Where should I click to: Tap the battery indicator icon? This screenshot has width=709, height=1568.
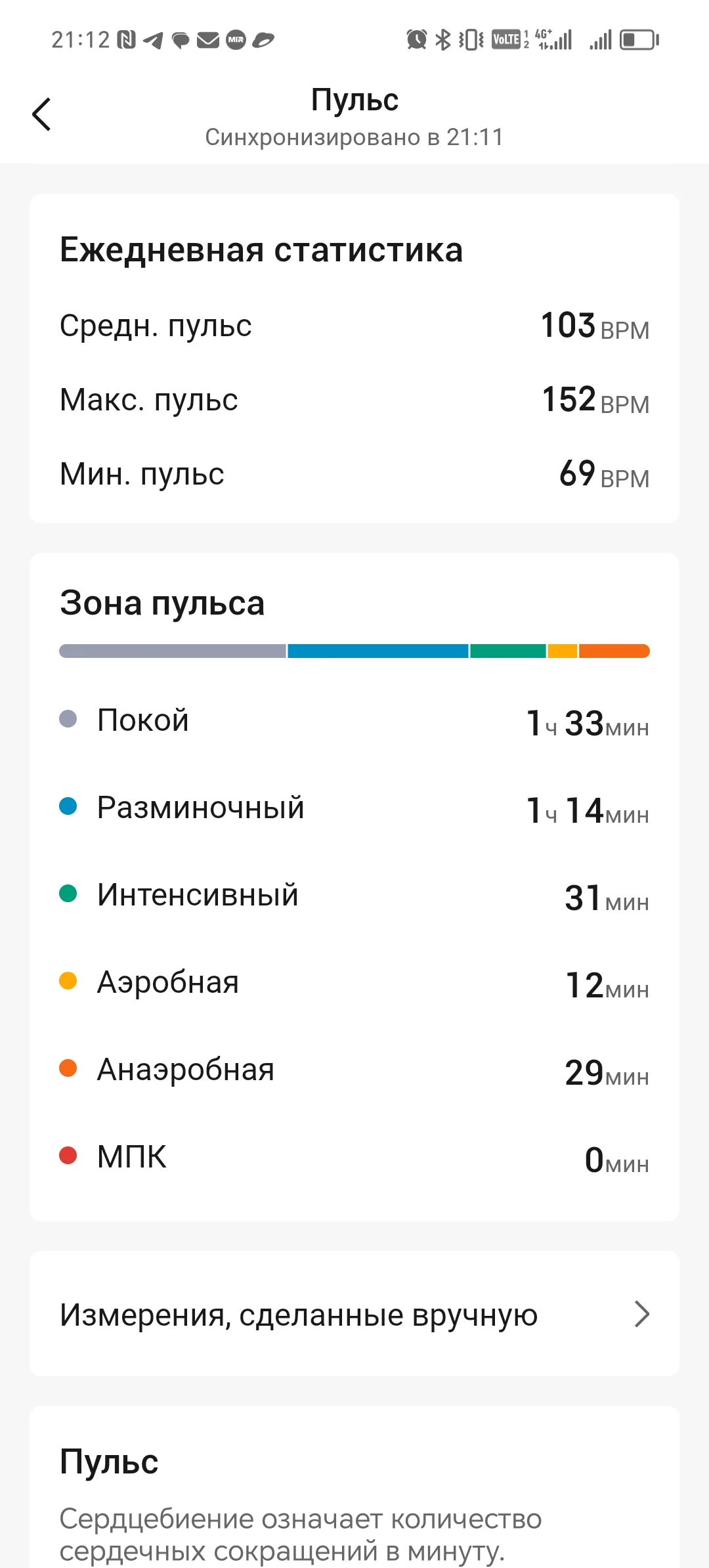point(638,40)
